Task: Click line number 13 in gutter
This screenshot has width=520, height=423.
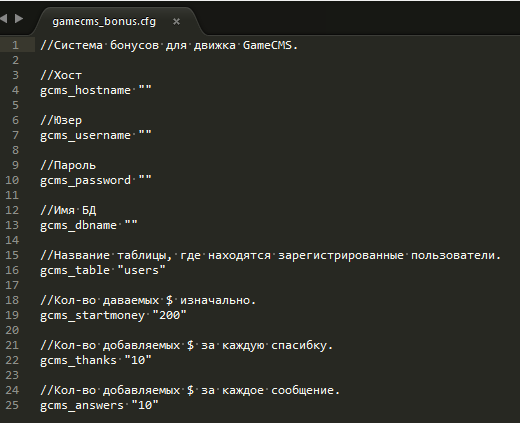Action: tap(12, 225)
